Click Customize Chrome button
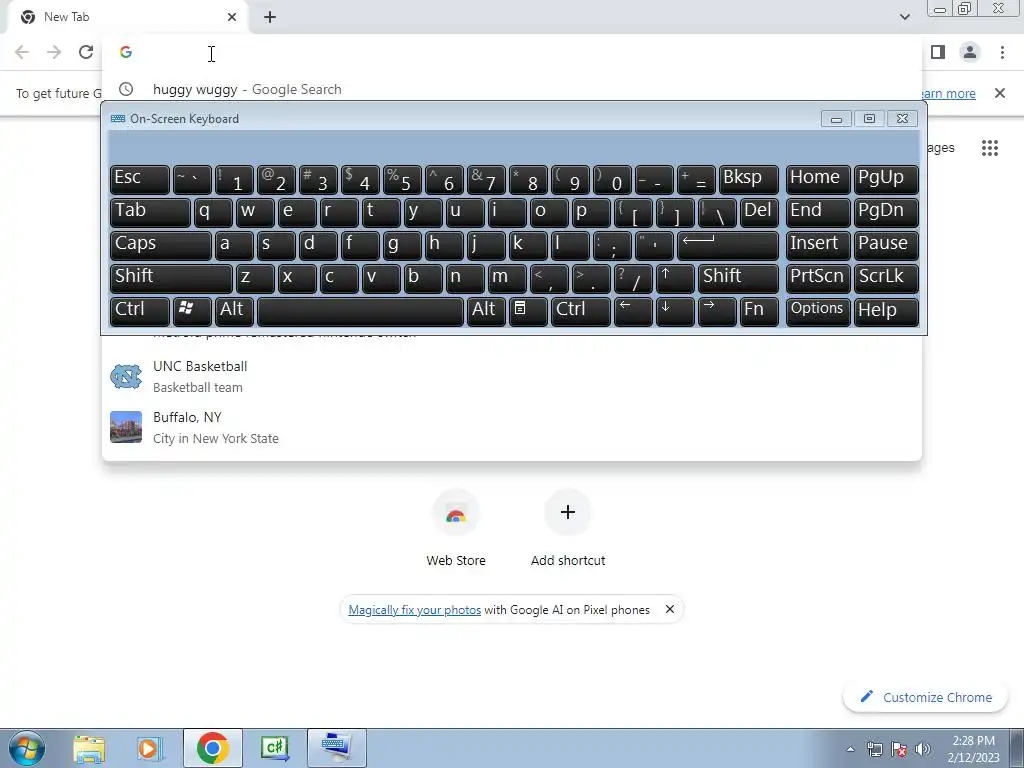The height and width of the screenshot is (768, 1024). 927,697
